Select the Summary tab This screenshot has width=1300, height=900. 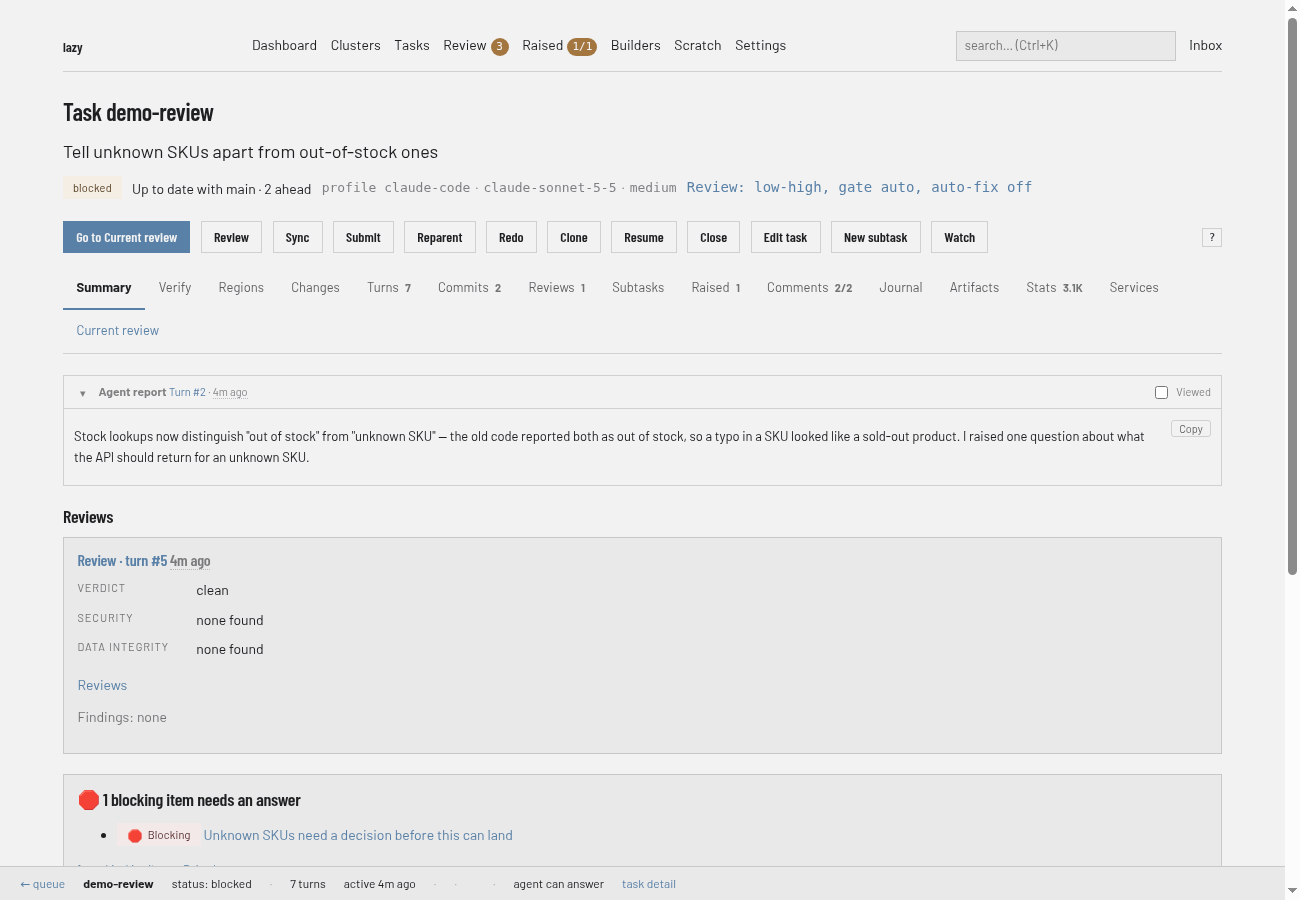pyautogui.click(x=104, y=288)
